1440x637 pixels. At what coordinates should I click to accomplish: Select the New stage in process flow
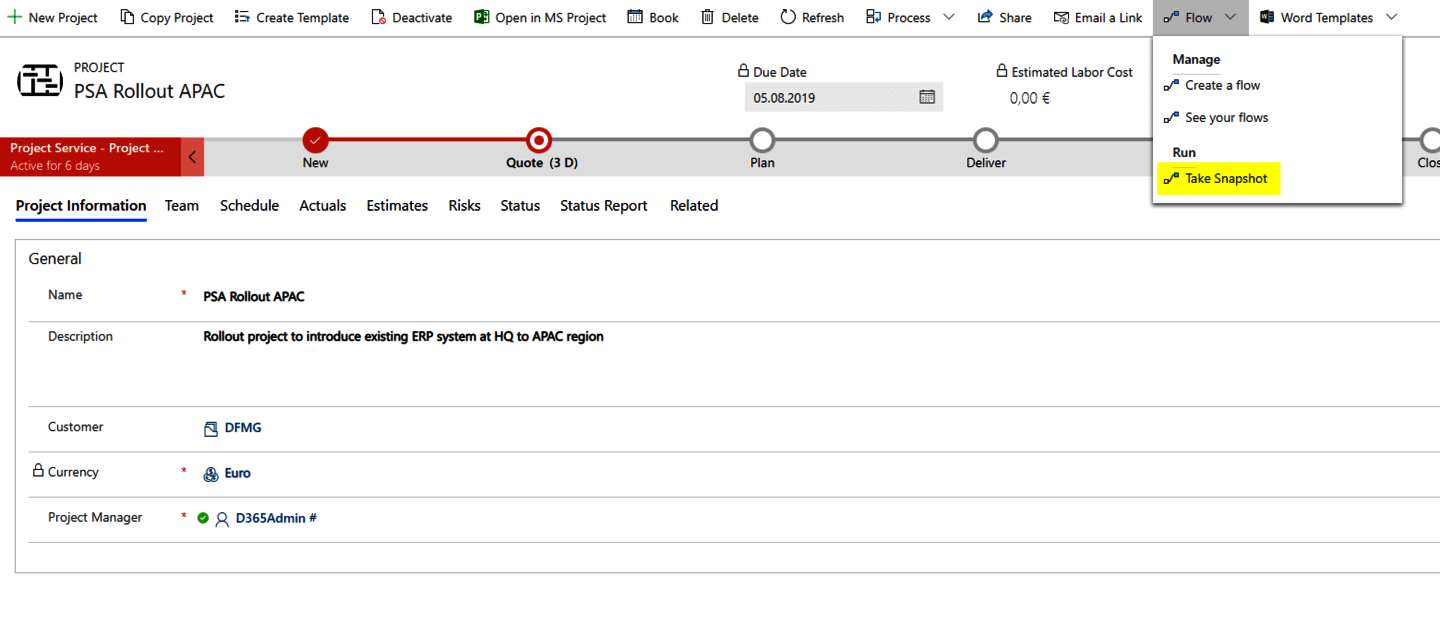point(315,140)
